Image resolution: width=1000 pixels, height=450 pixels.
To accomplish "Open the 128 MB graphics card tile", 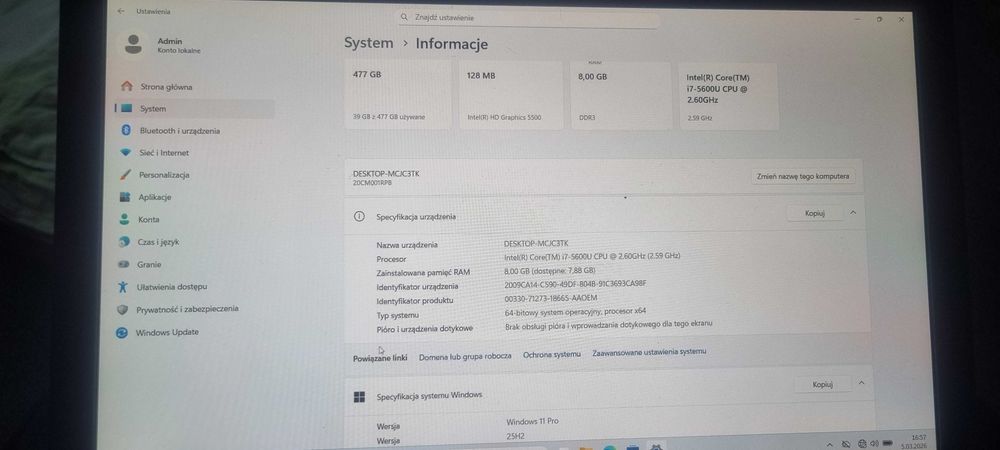I will click(x=511, y=95).
